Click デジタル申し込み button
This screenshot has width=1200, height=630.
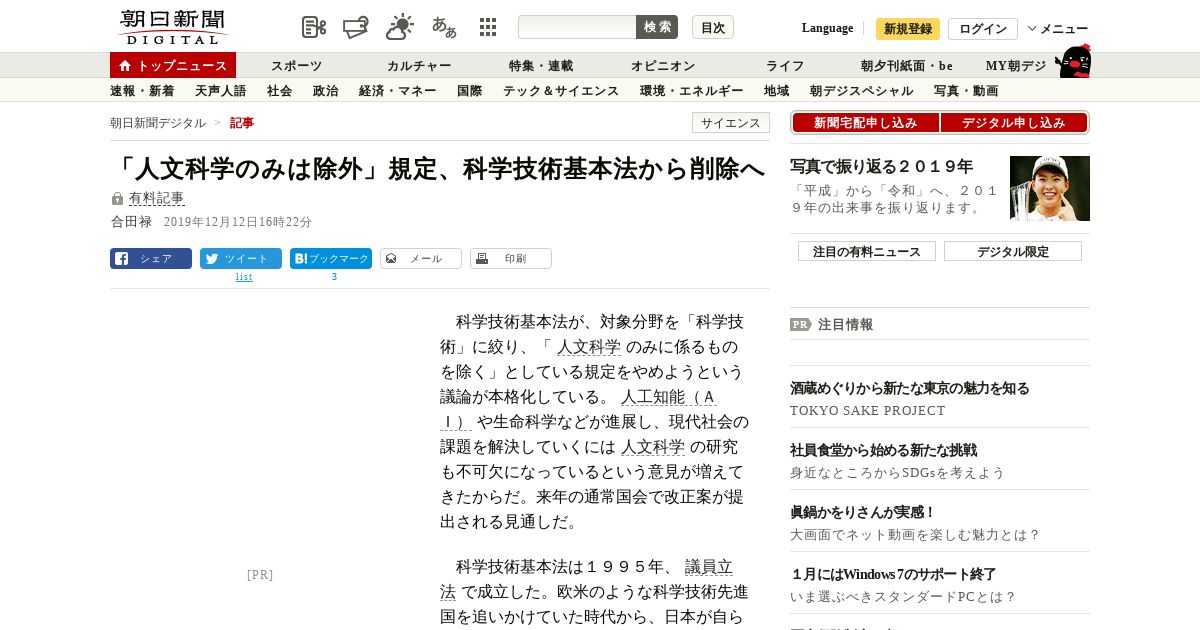point(1014,123)
